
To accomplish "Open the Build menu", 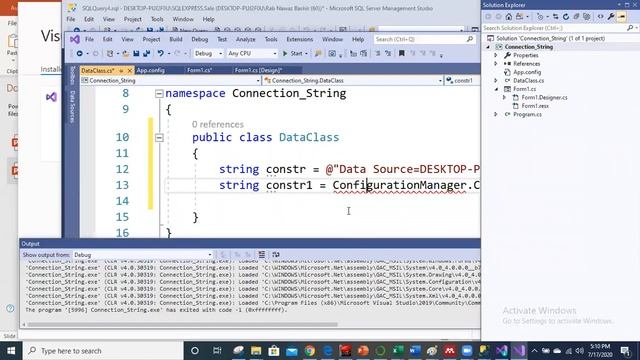I will [x=176, y=39].
